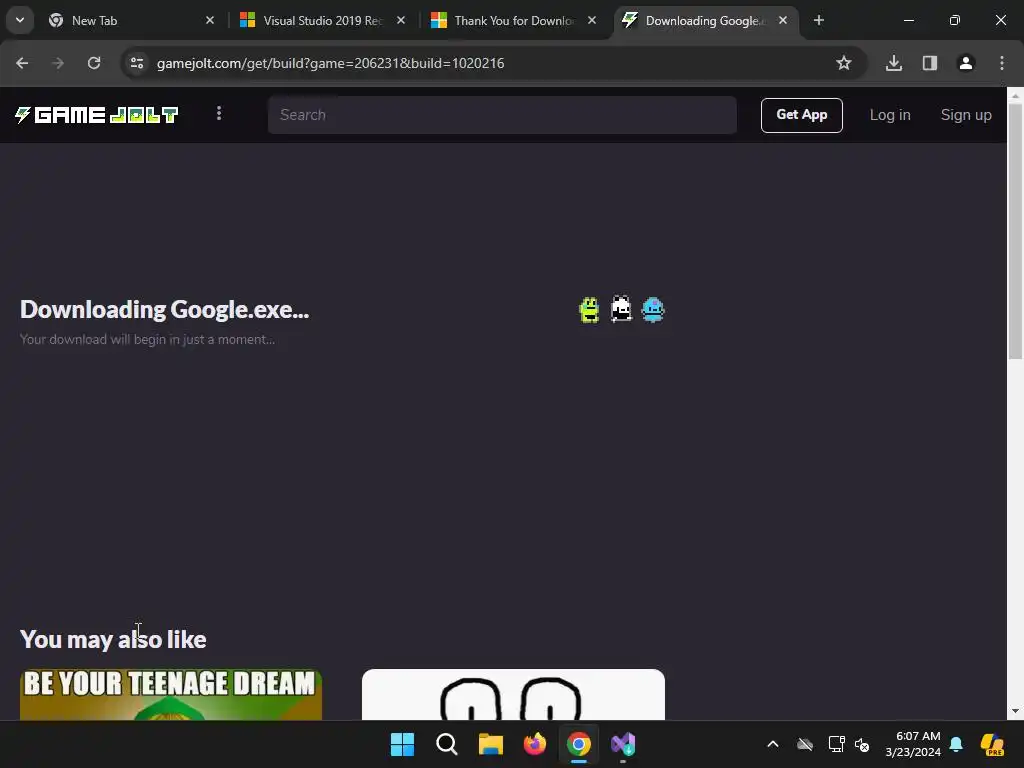Screen dimensions: 1024x768
Task: Click the address bar URL
Action: 330,63
